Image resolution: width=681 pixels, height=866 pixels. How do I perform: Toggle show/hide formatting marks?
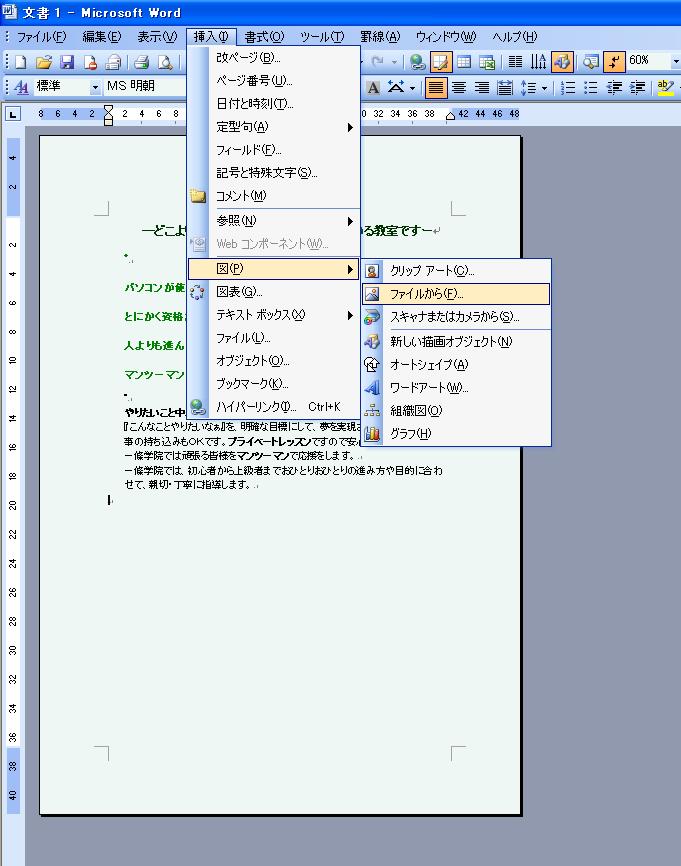614,62
